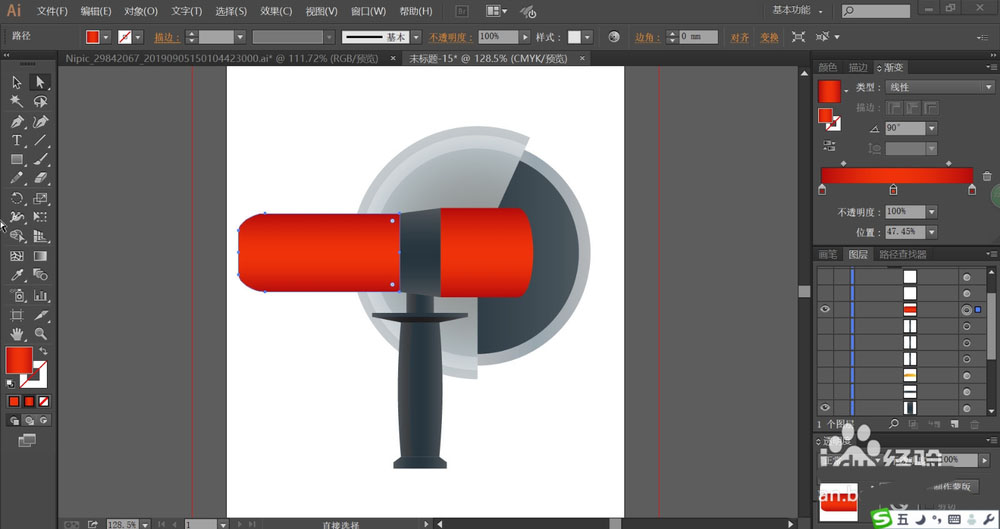Open 文件(F) menu
The height and width of the screenshot is (529, 1000).
tap(52, 11)
